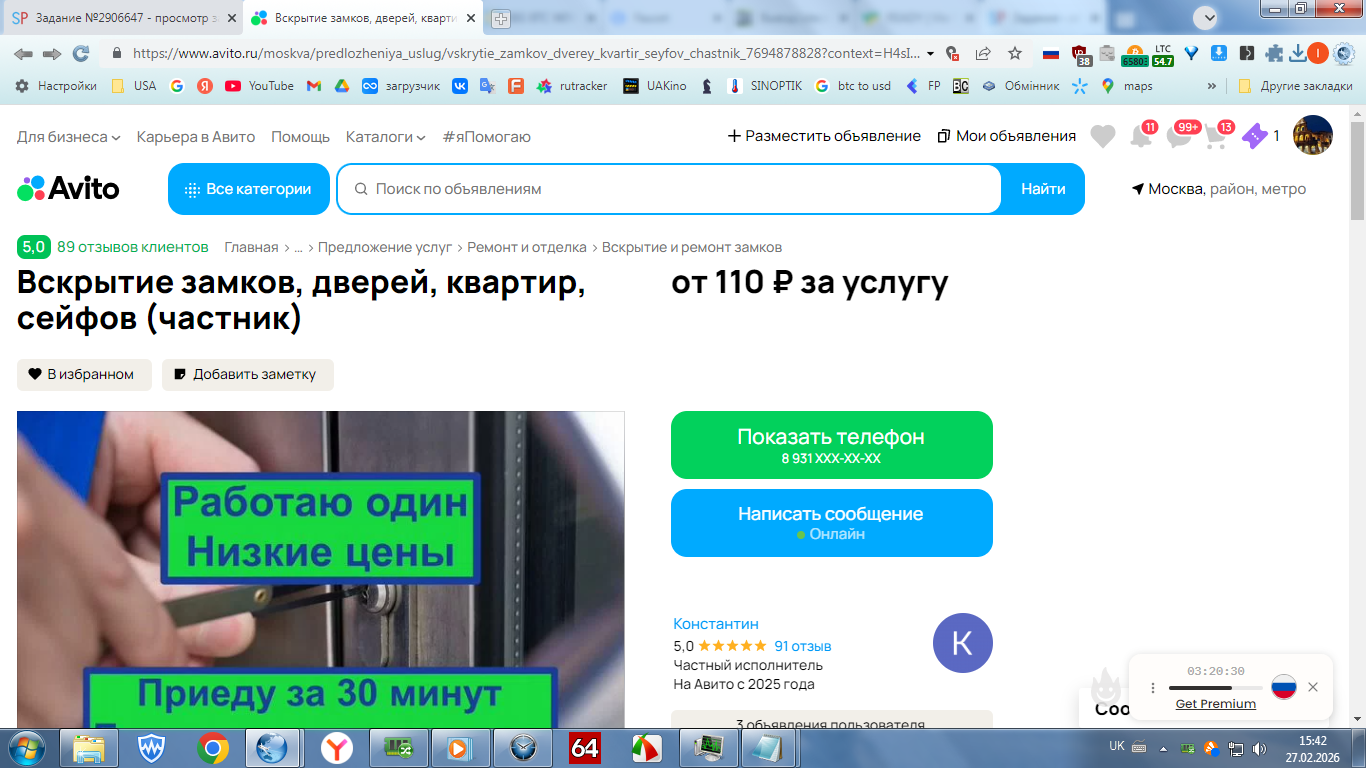Open 89 отзывов клиентов link
The image size is (1366, 768).
[x=133, y=247]
